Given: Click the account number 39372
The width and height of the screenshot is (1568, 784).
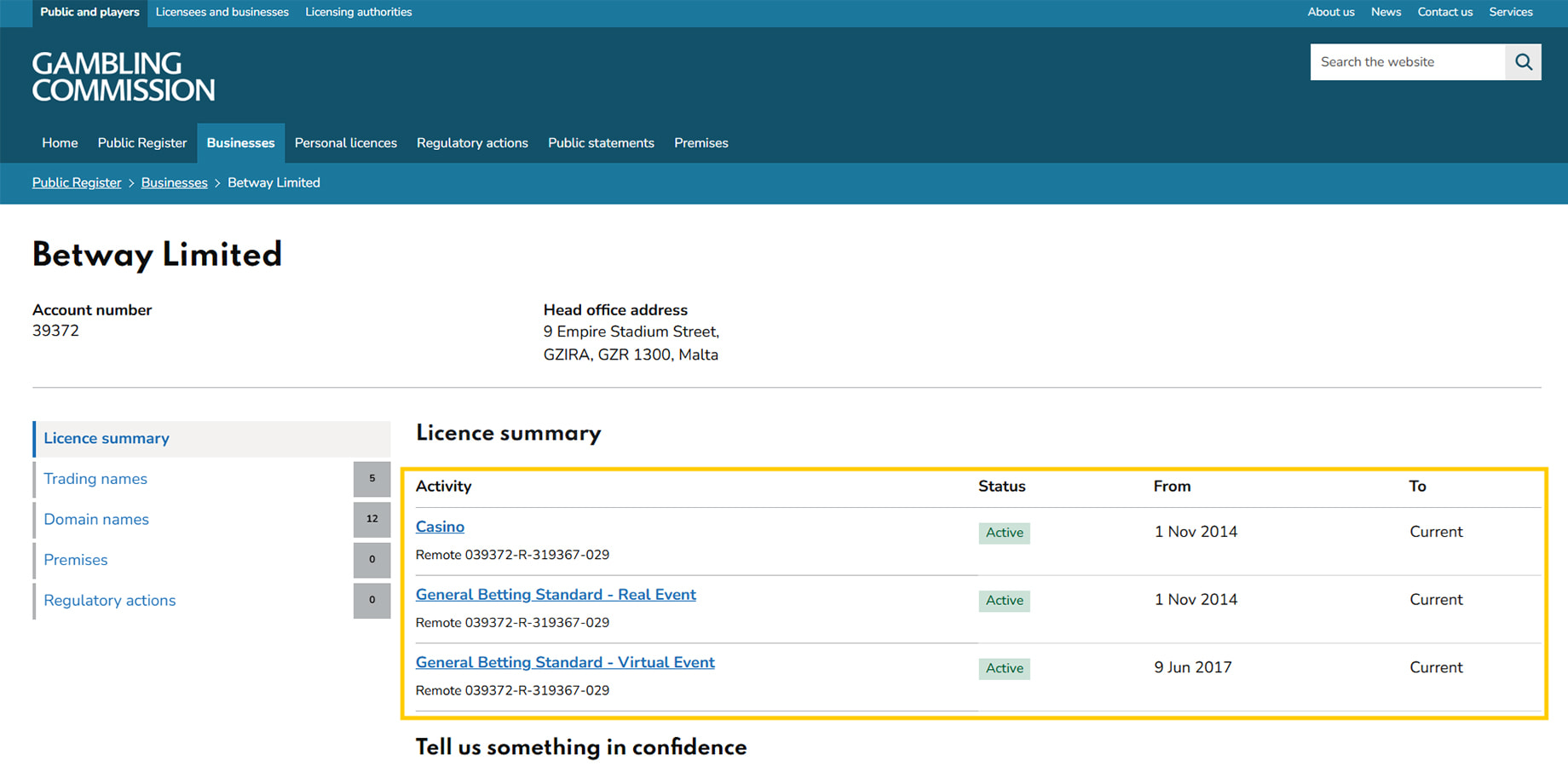Looking at the screenshot, I should [55, 331].
